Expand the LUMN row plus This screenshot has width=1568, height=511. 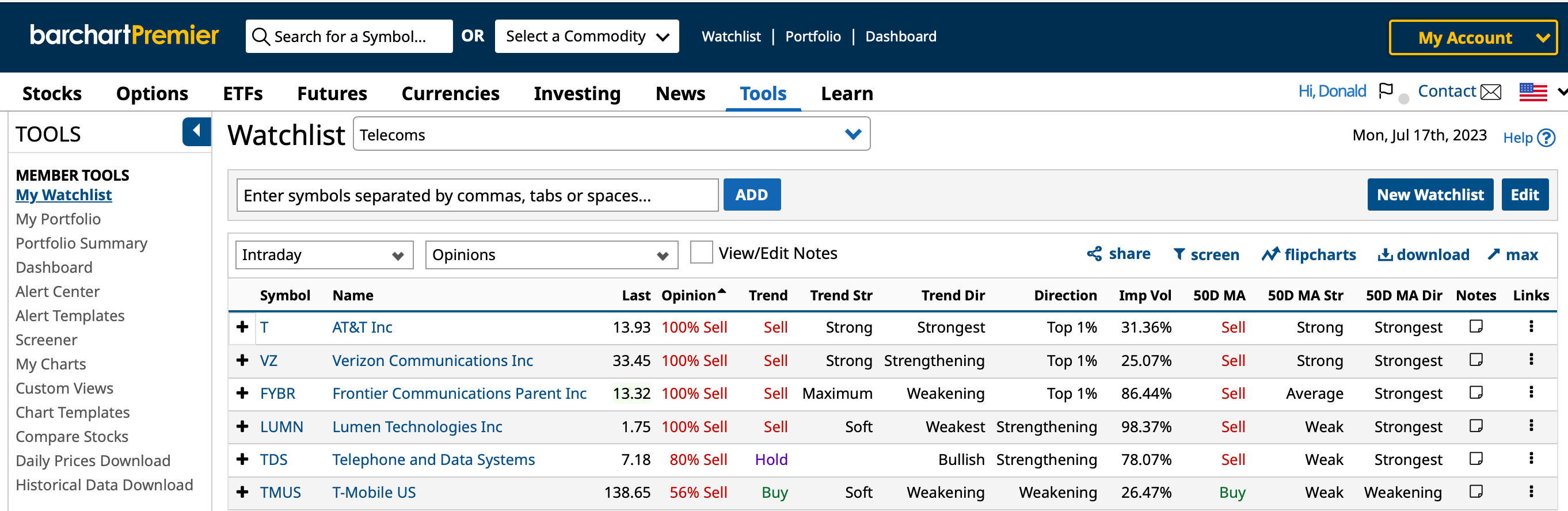point(242,426)
